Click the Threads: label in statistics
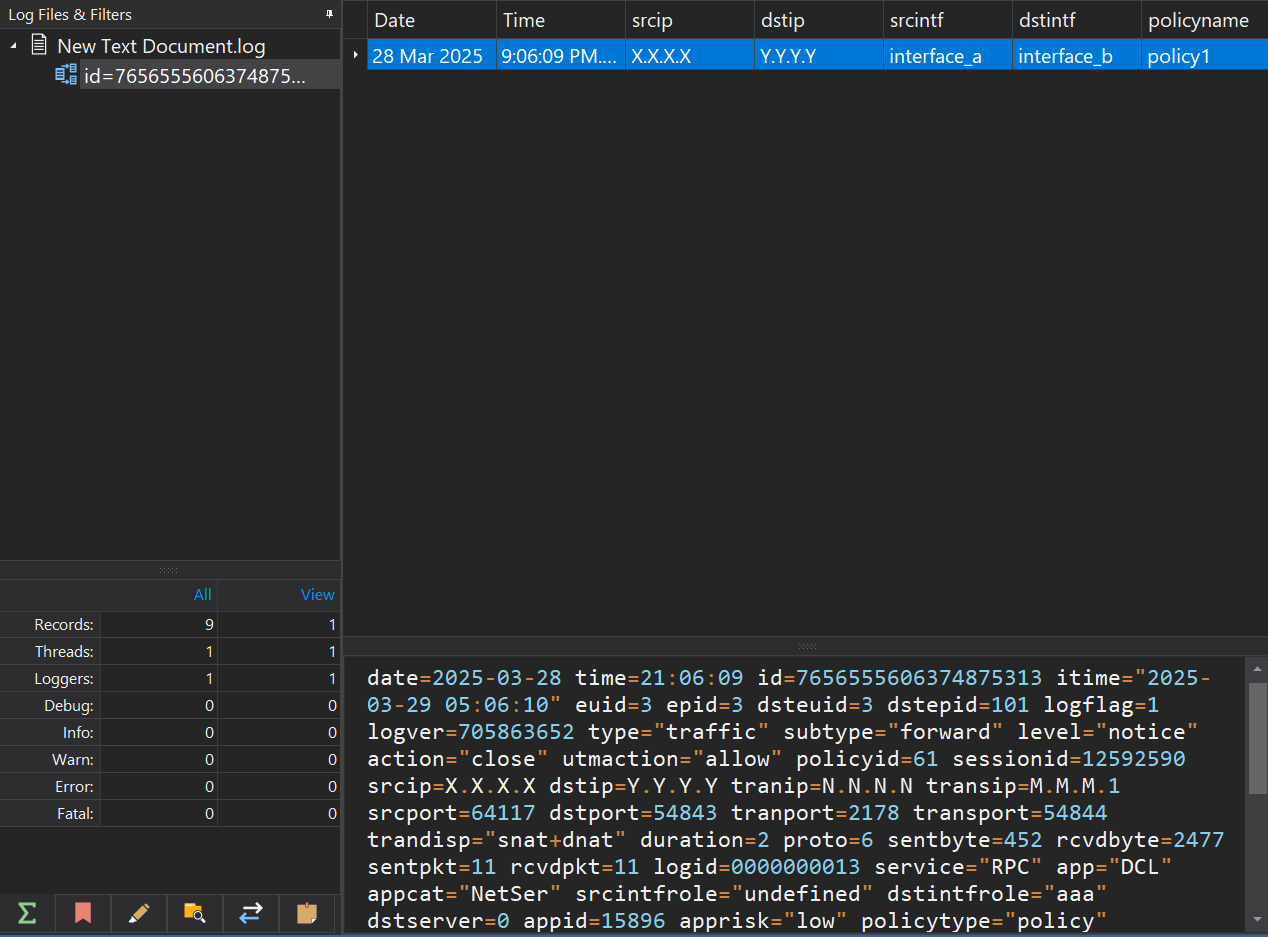Viewport: 1268px width, 937px height. (64, 652)
